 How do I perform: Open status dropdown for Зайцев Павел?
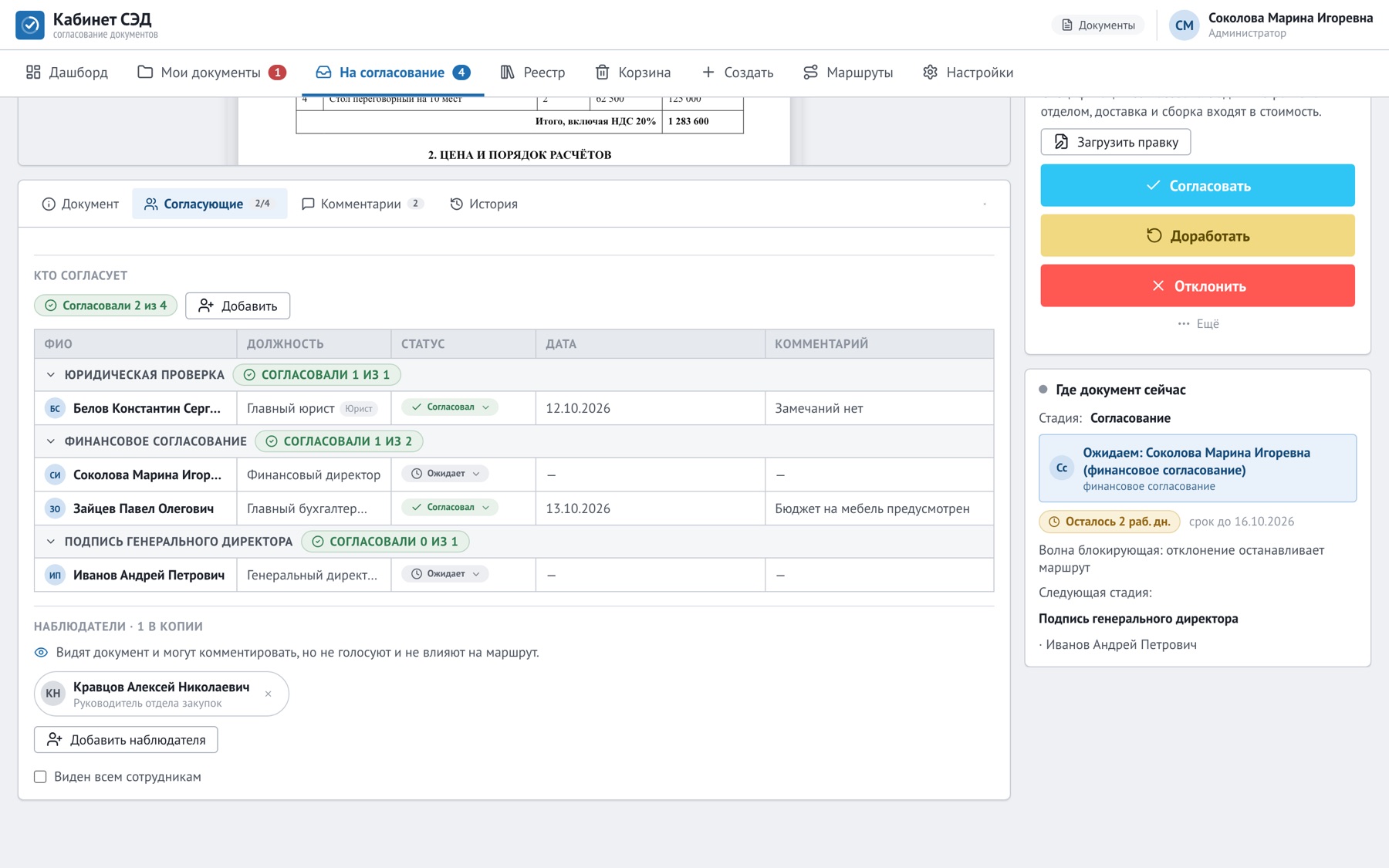450,508
